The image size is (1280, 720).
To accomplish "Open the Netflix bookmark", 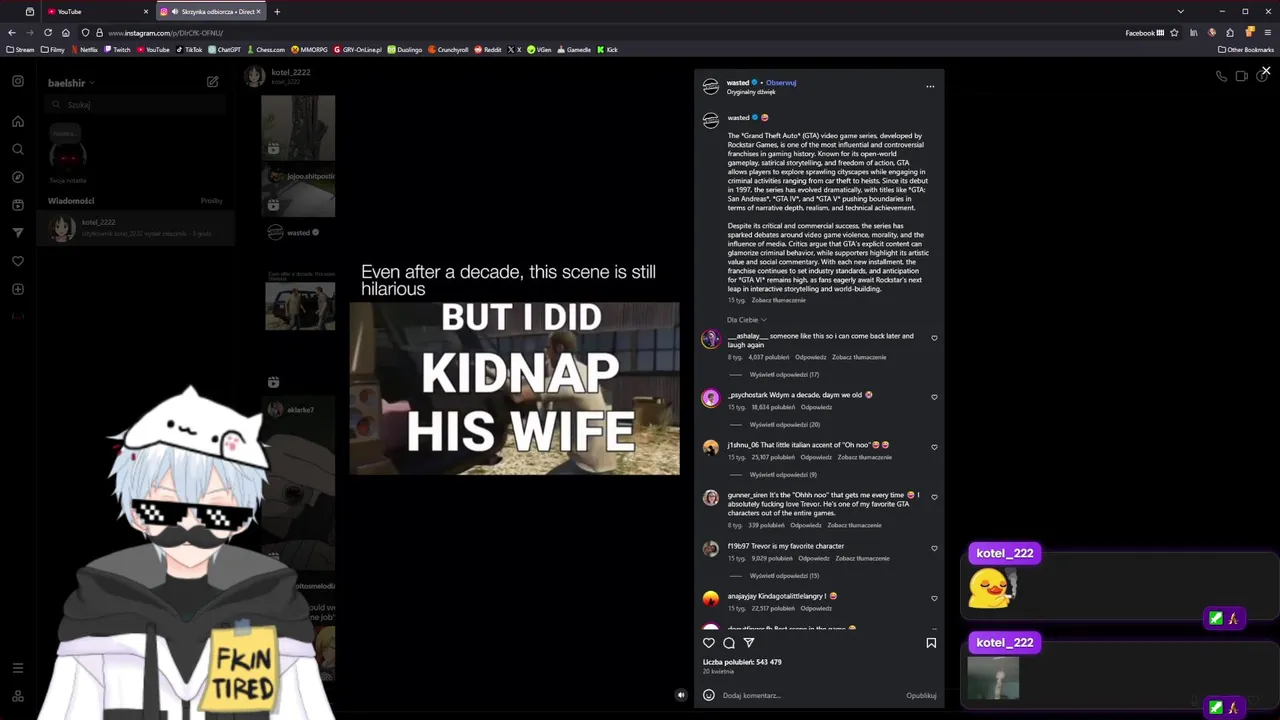I will [84, 49].
